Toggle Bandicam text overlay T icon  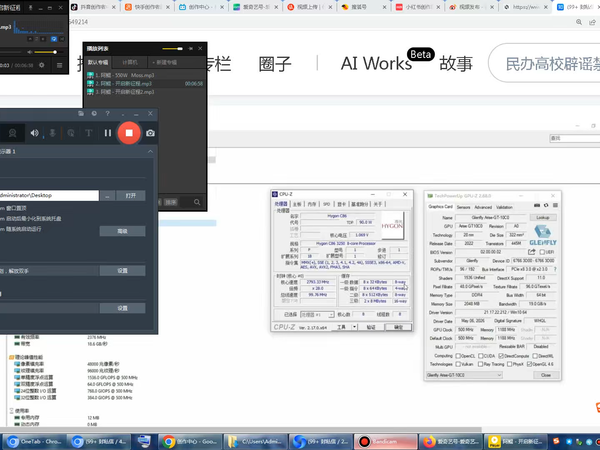pyautogui.click(x=89, y=133)
